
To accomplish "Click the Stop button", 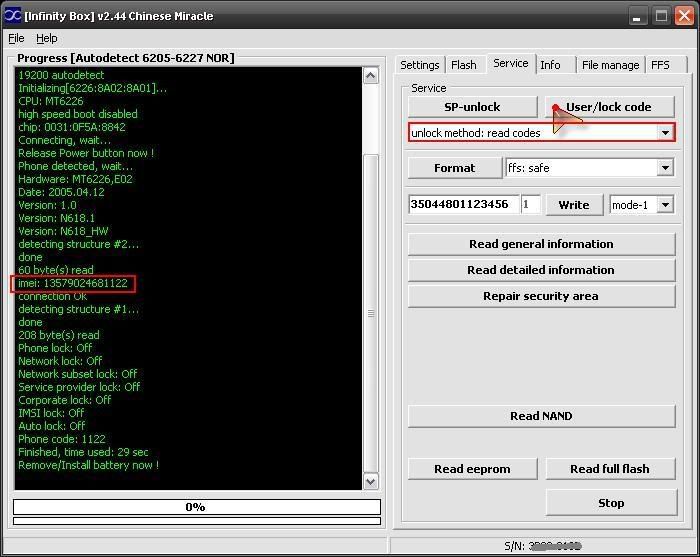I will 611,503.
